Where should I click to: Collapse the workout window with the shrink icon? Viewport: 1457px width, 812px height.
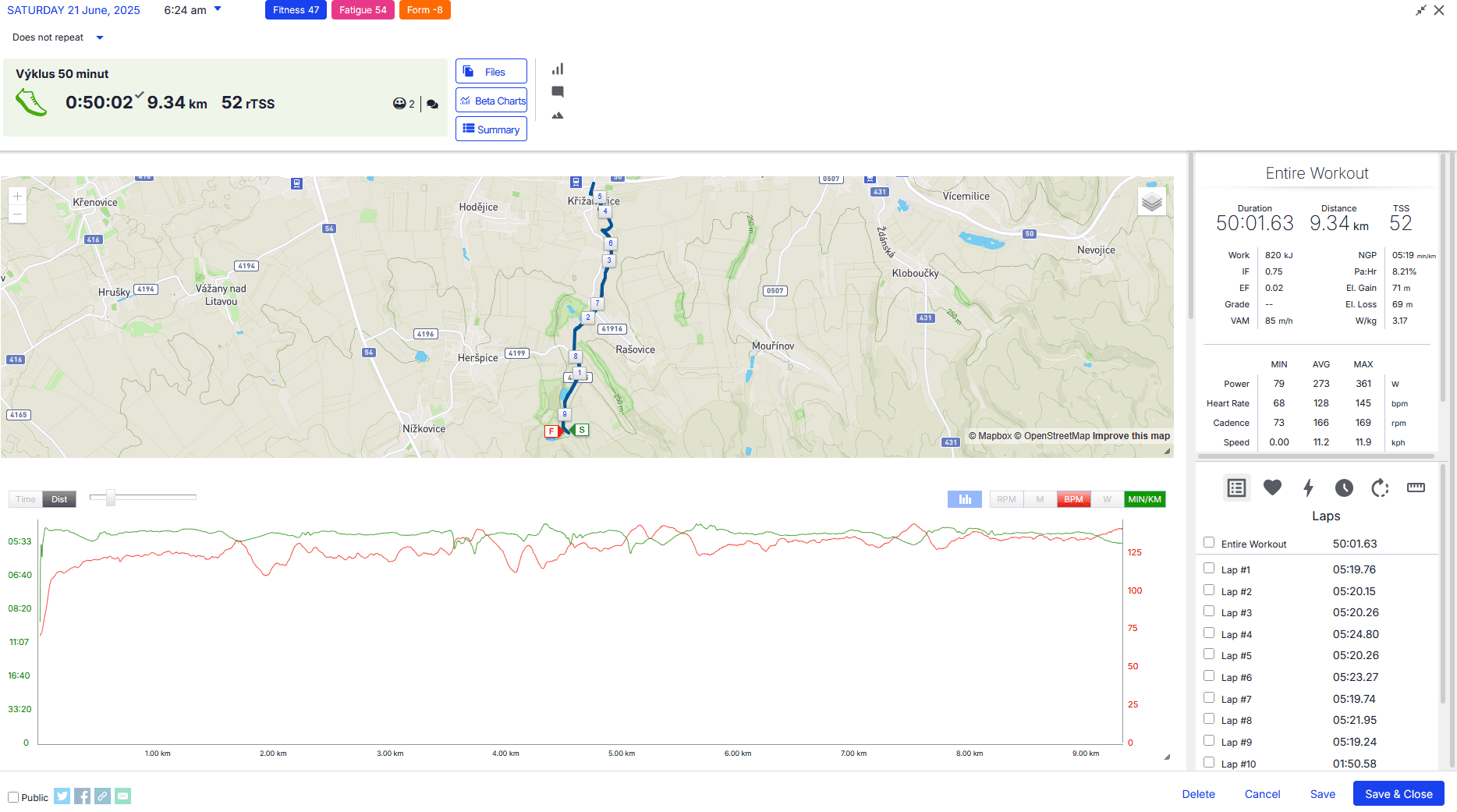coord(1421,10)
